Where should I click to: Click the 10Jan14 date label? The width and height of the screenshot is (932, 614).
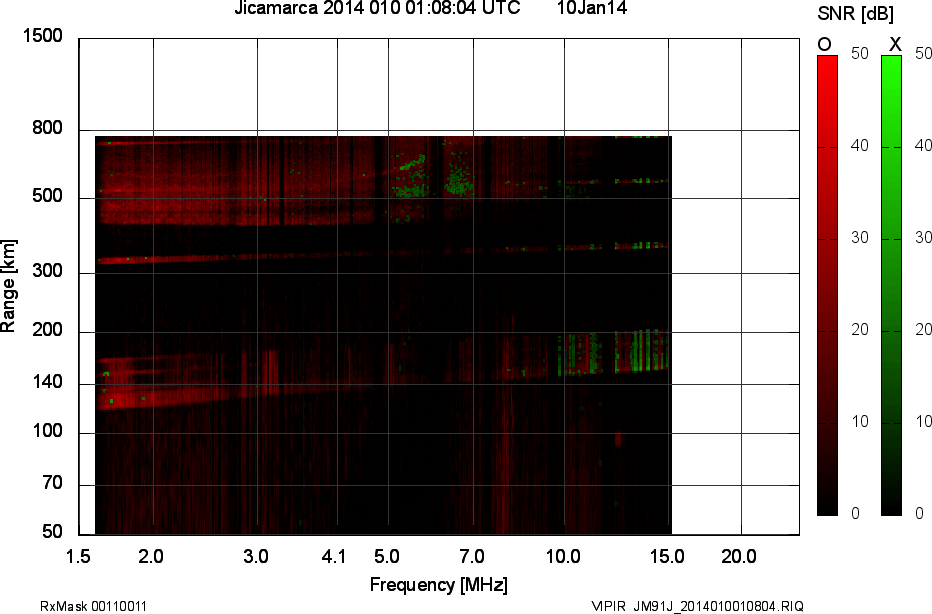point(591,9)
